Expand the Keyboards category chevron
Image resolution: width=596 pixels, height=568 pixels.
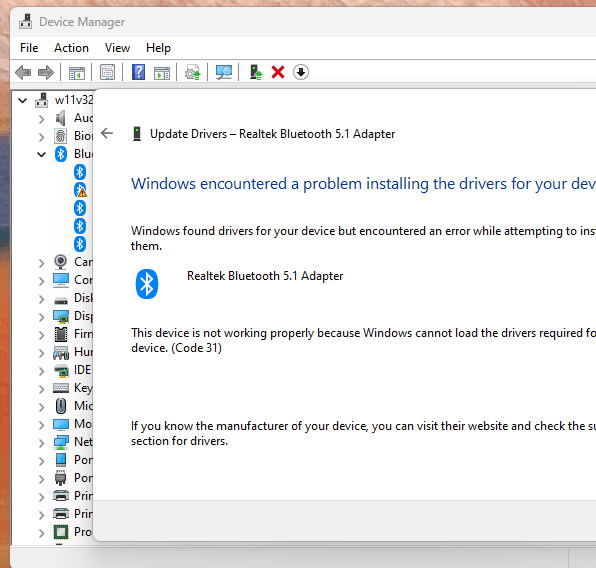click(x=41, y=389)
